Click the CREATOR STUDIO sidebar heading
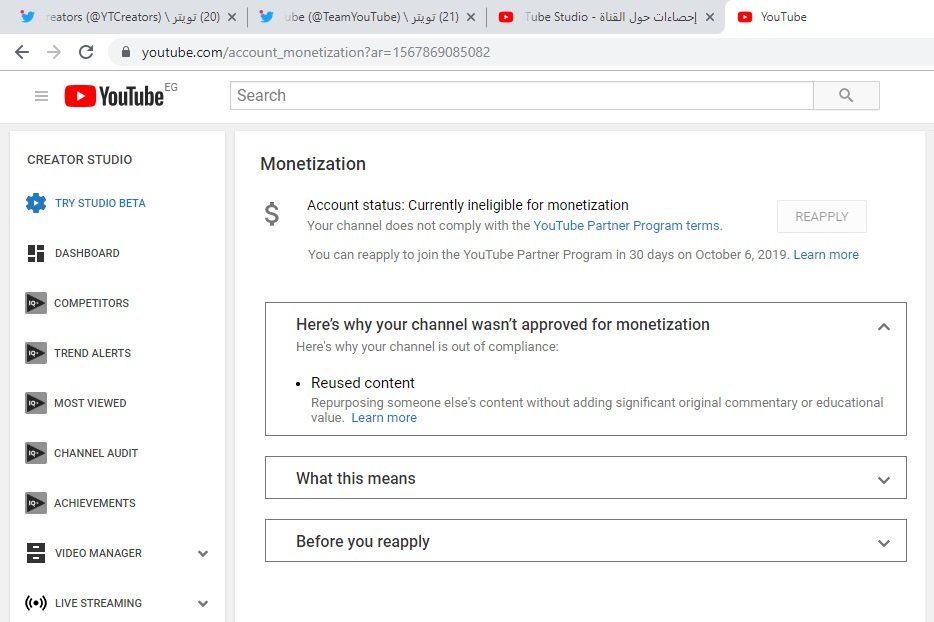934x622 pixels. coord(80,160)
